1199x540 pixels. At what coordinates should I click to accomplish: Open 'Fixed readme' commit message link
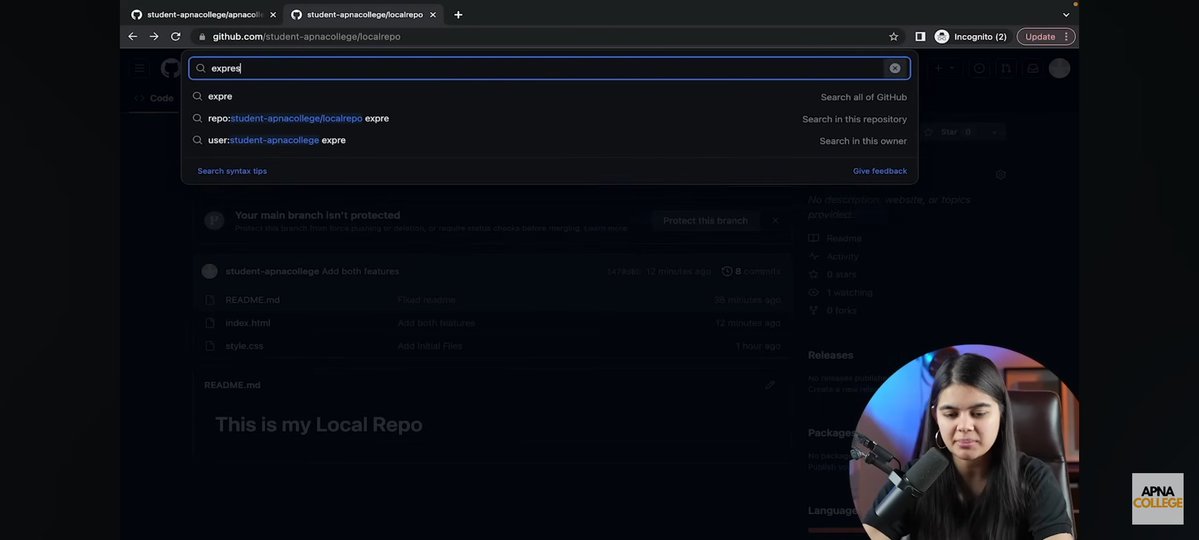click(x=427, y=300)
